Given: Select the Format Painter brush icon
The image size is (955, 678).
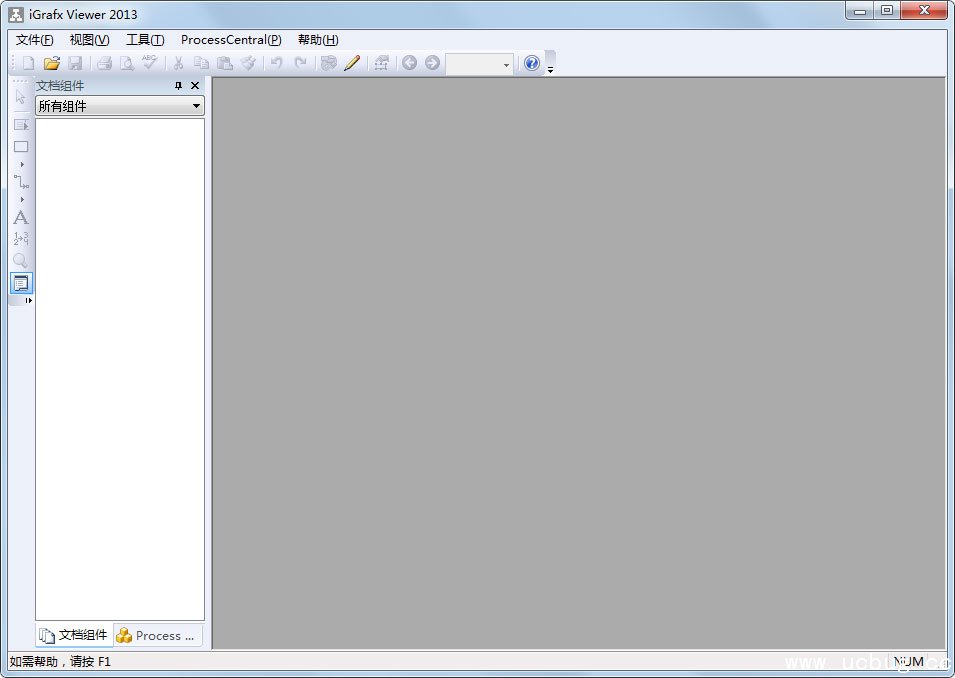Looking at the screenshot, I should click(248, 63).
